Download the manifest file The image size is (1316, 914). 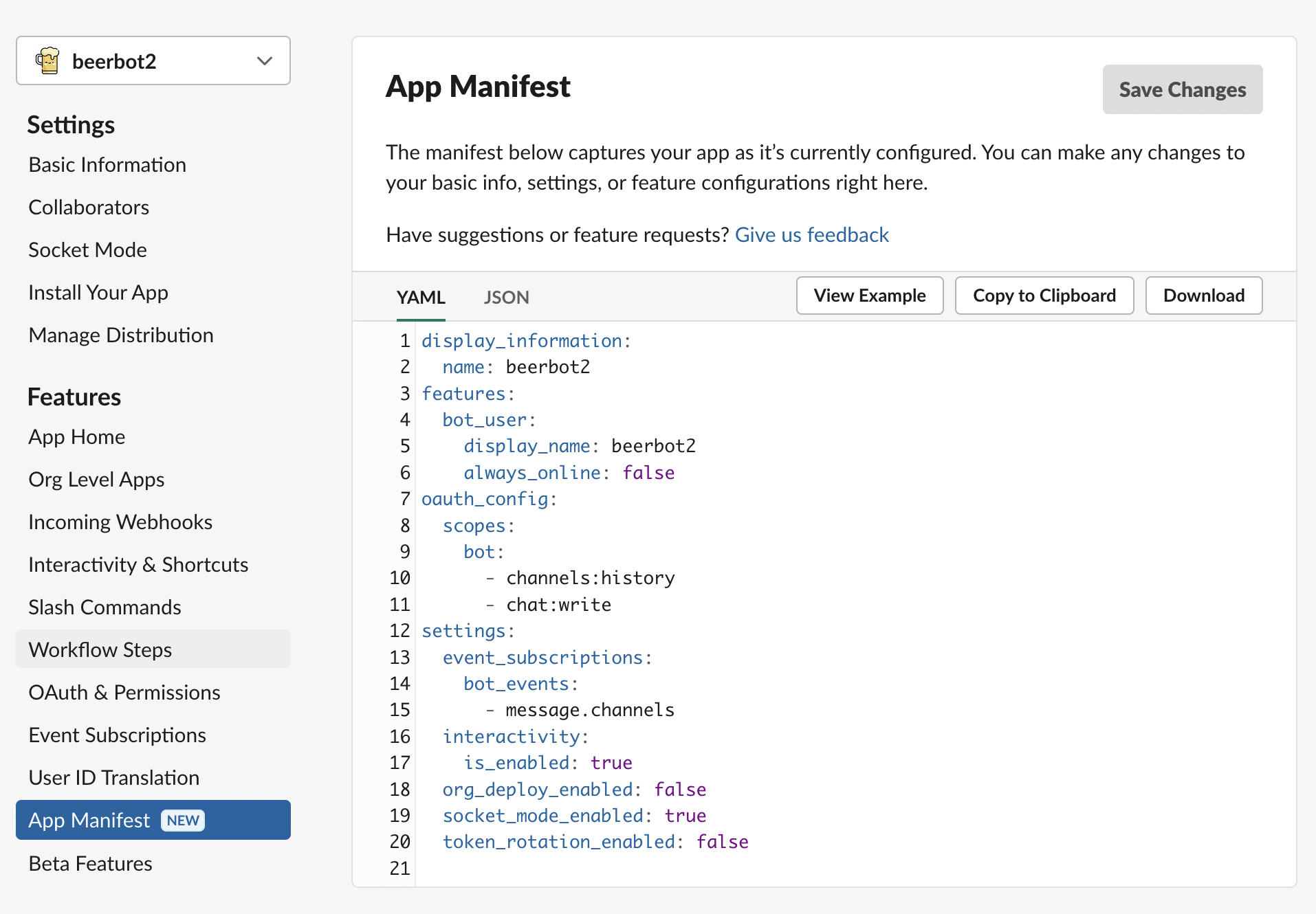coord(1203,296)
